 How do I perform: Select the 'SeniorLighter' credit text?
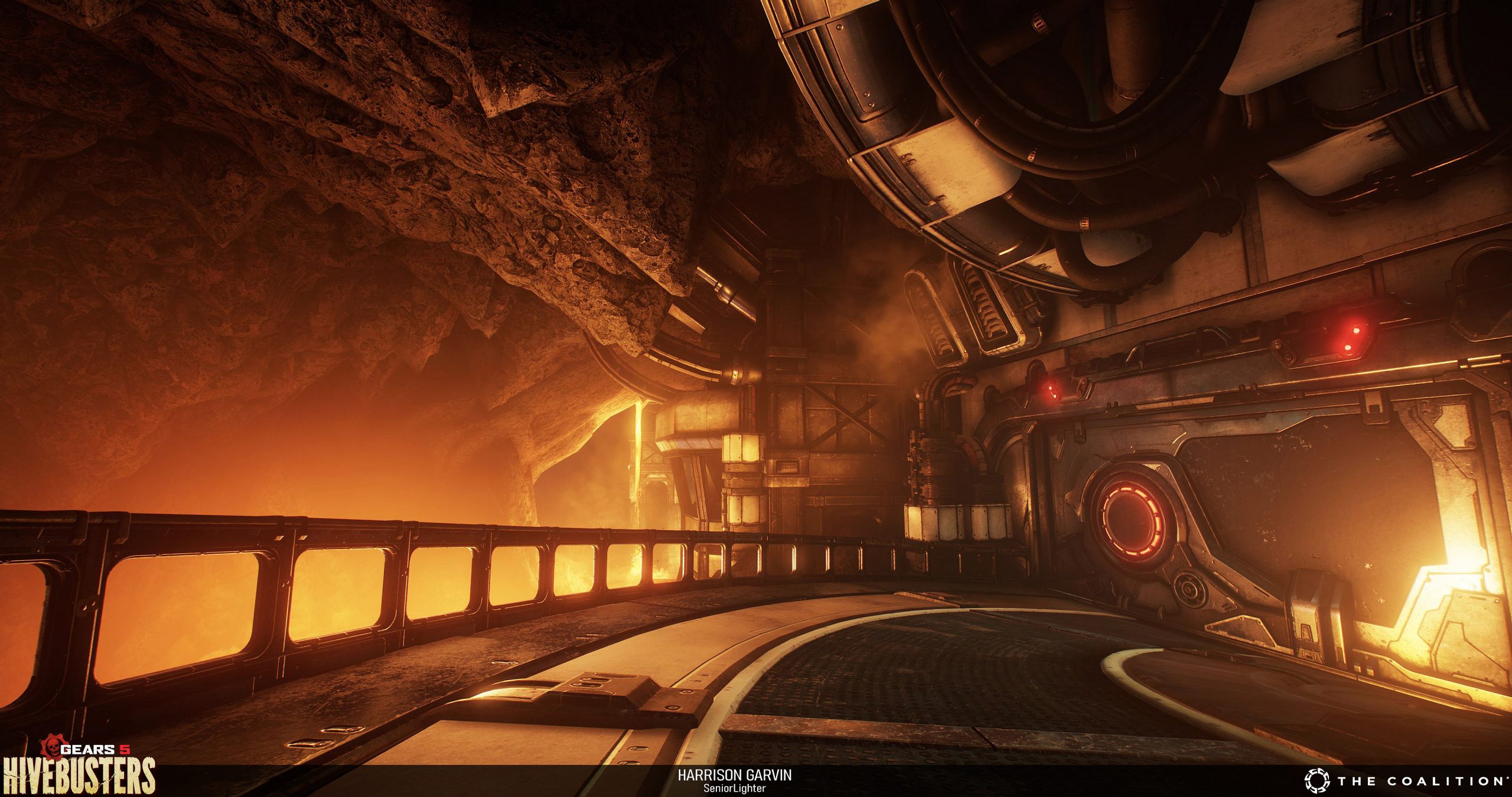(x=734, y=788)
